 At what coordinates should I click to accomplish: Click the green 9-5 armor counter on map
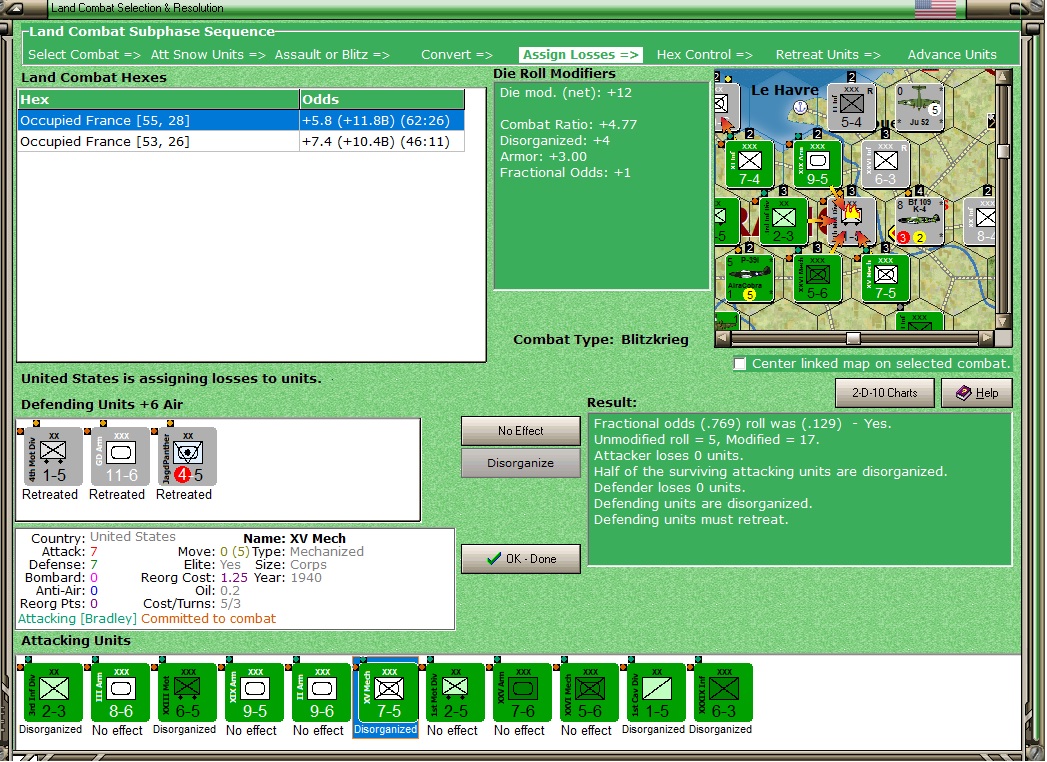(x=817, y=164)
